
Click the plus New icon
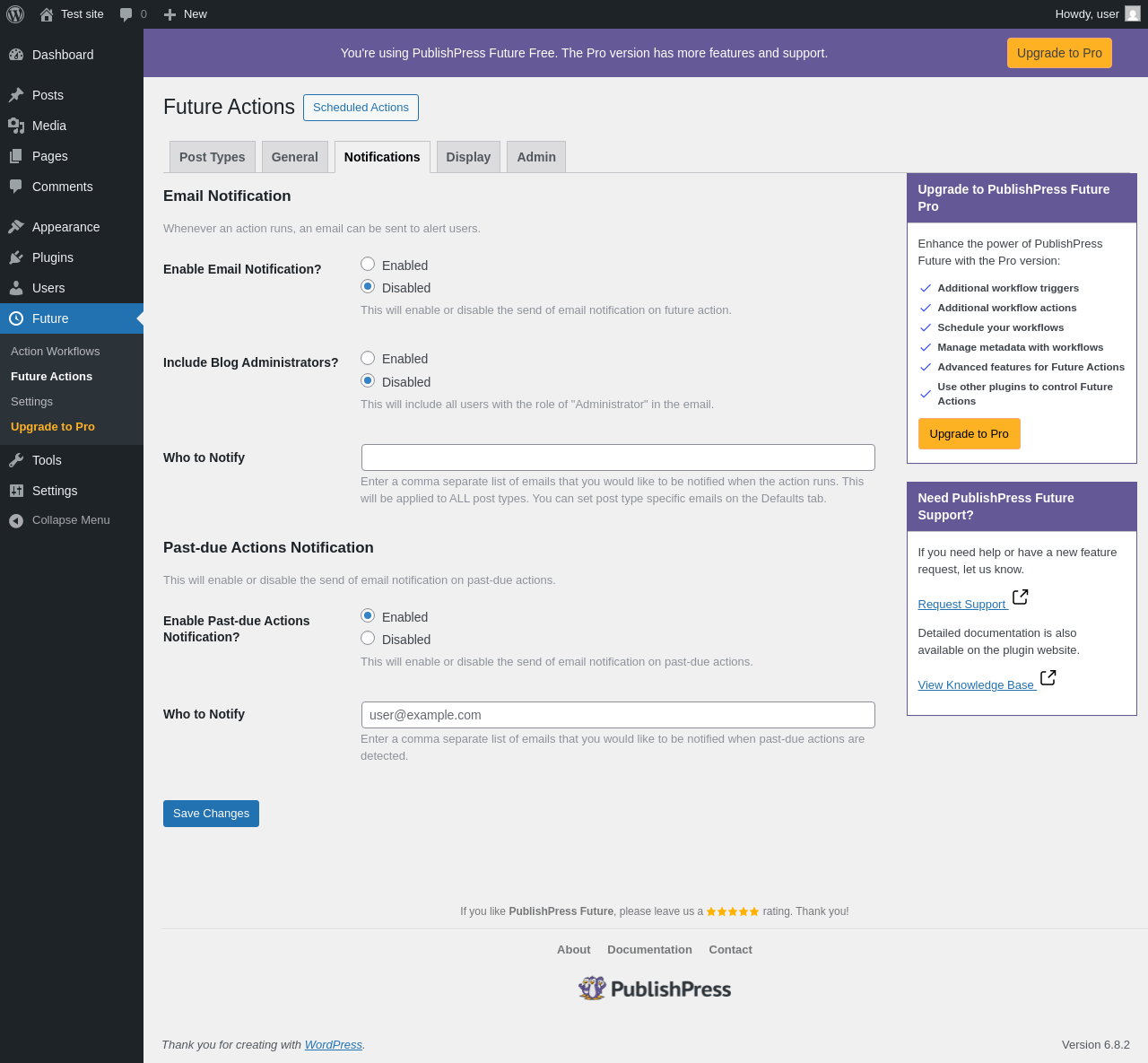pyautogui.click(x=170, y=14)
